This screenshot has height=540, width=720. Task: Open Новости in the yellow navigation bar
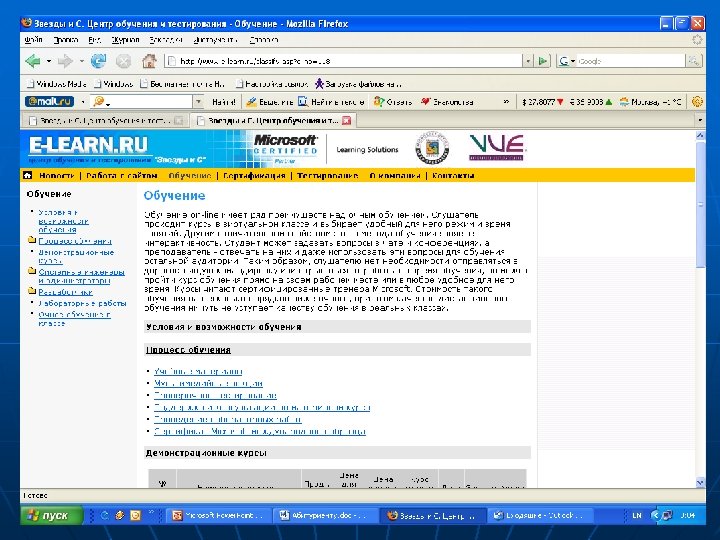pyautogui.click(x=56, y=175)
